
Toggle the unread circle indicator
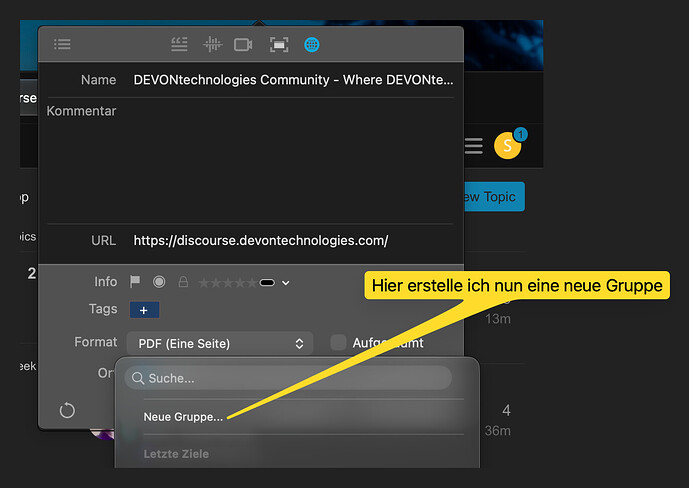tap(159, 282)
